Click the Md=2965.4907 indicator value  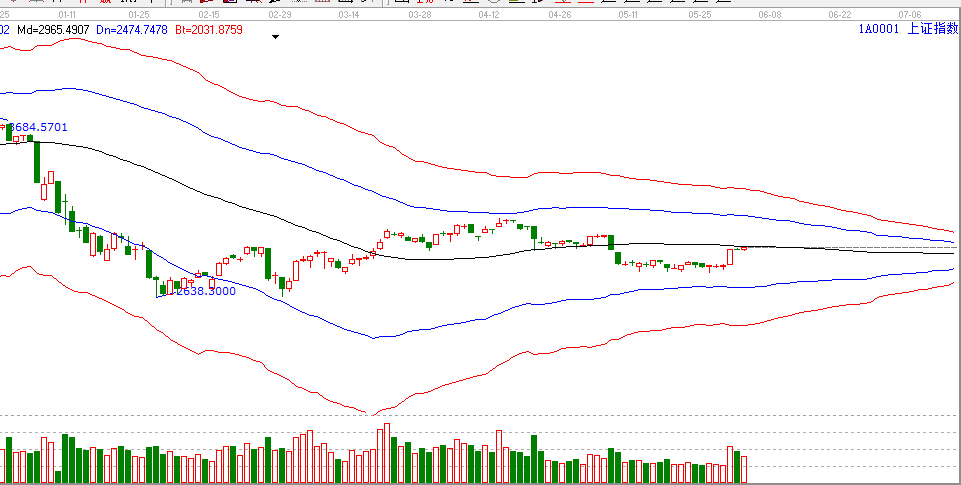pyautogui.click(x=51, y=30)
